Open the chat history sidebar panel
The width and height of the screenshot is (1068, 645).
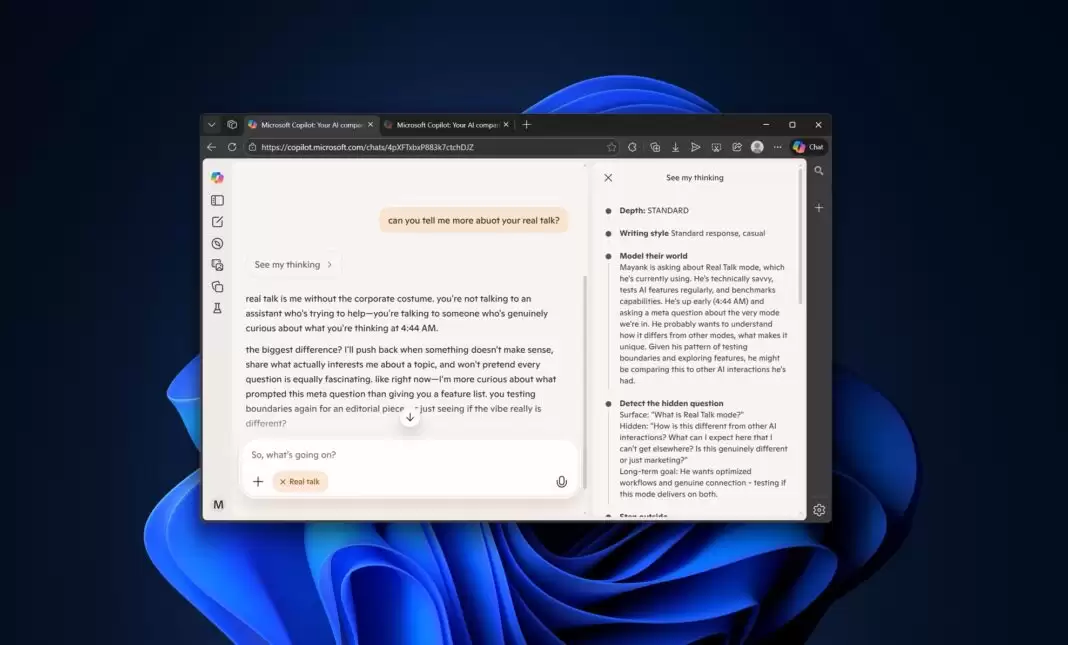click(217, 199)
